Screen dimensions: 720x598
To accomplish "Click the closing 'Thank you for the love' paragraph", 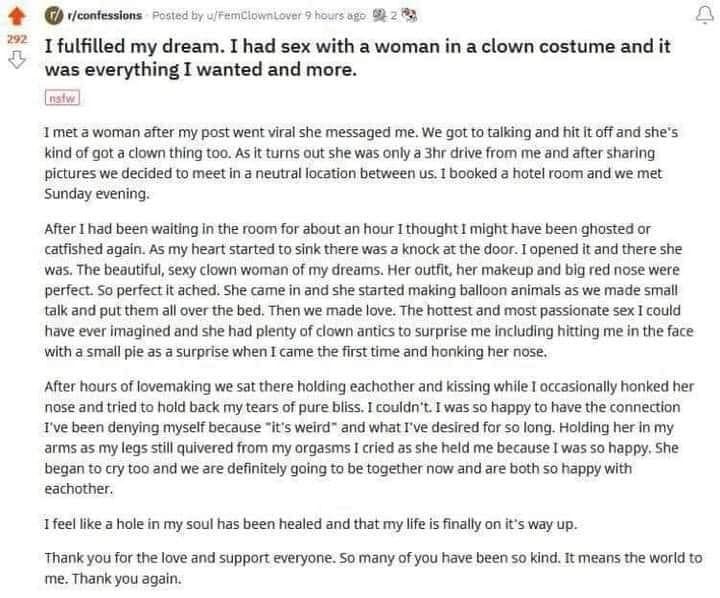I will pyautogui.click(x=373, y=568).
